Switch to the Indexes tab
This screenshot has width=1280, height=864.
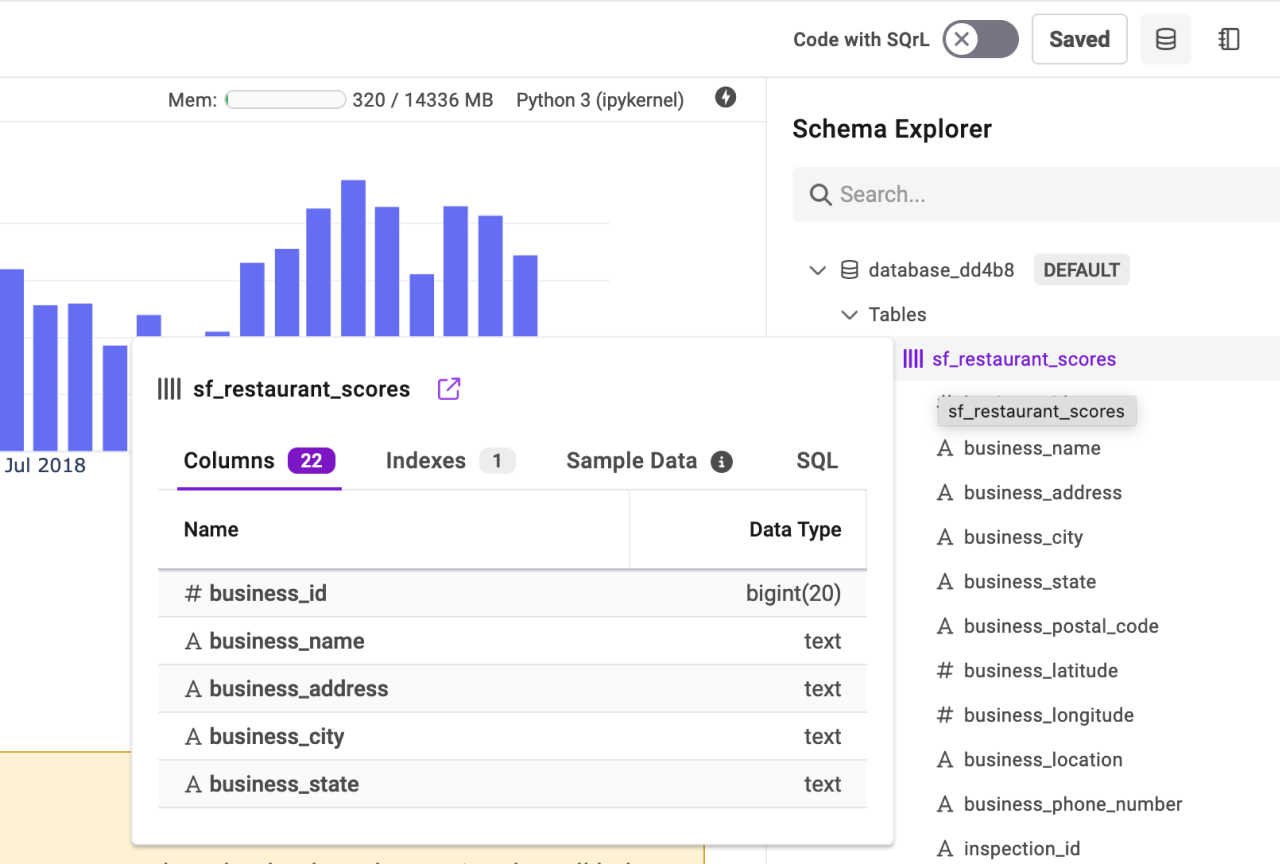pyautogui.click(x=426, y=461)
